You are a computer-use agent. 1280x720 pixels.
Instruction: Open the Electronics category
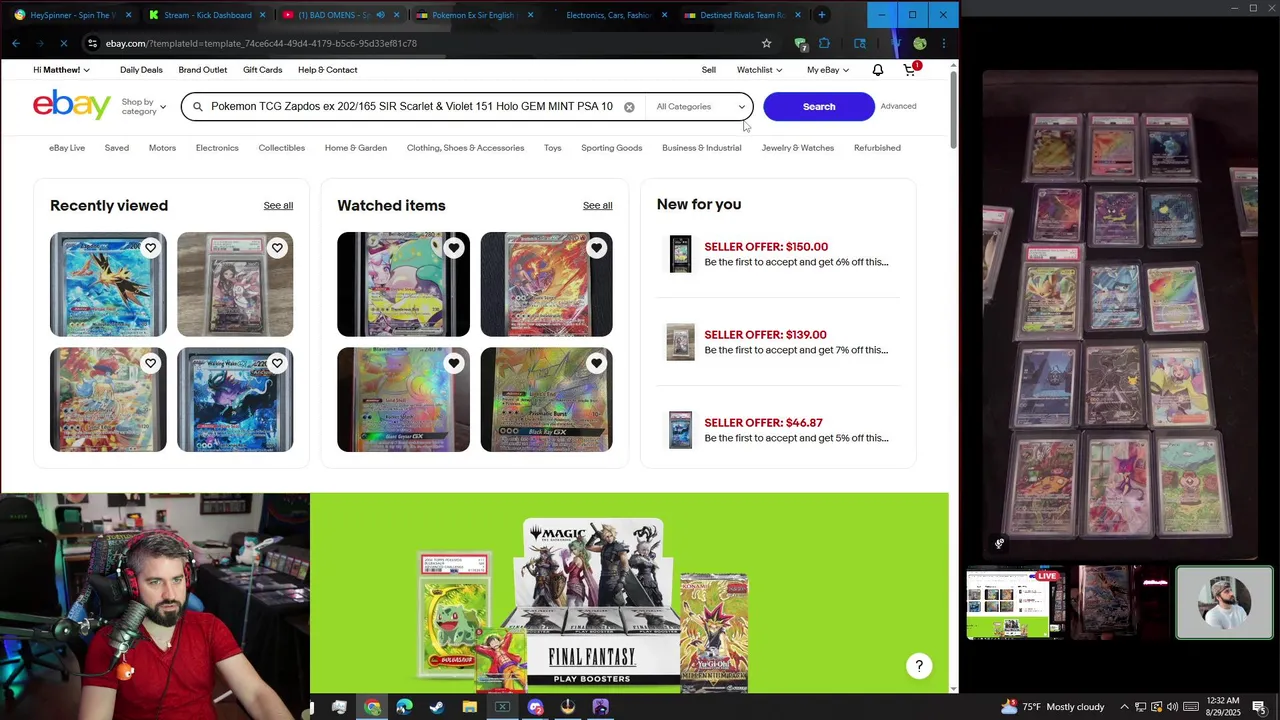[x=217, y=148]
